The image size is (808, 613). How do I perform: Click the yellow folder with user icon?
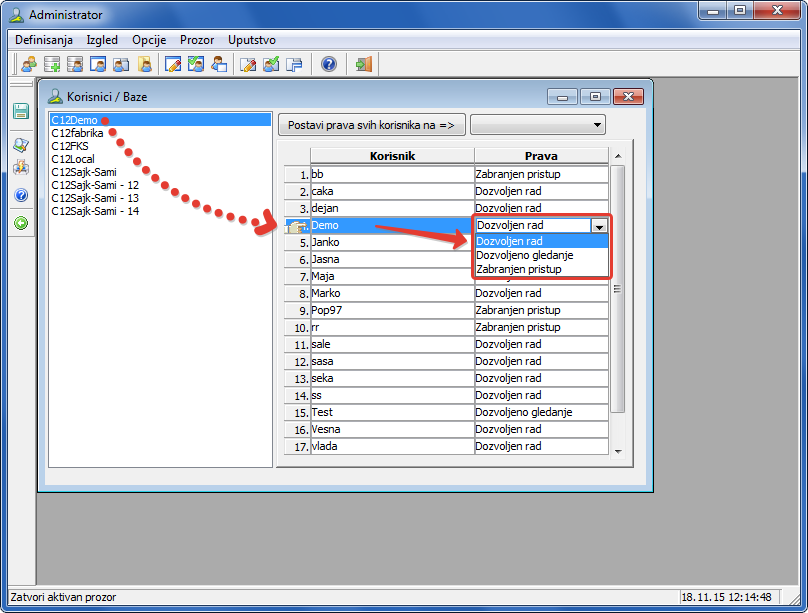(145, 64)
